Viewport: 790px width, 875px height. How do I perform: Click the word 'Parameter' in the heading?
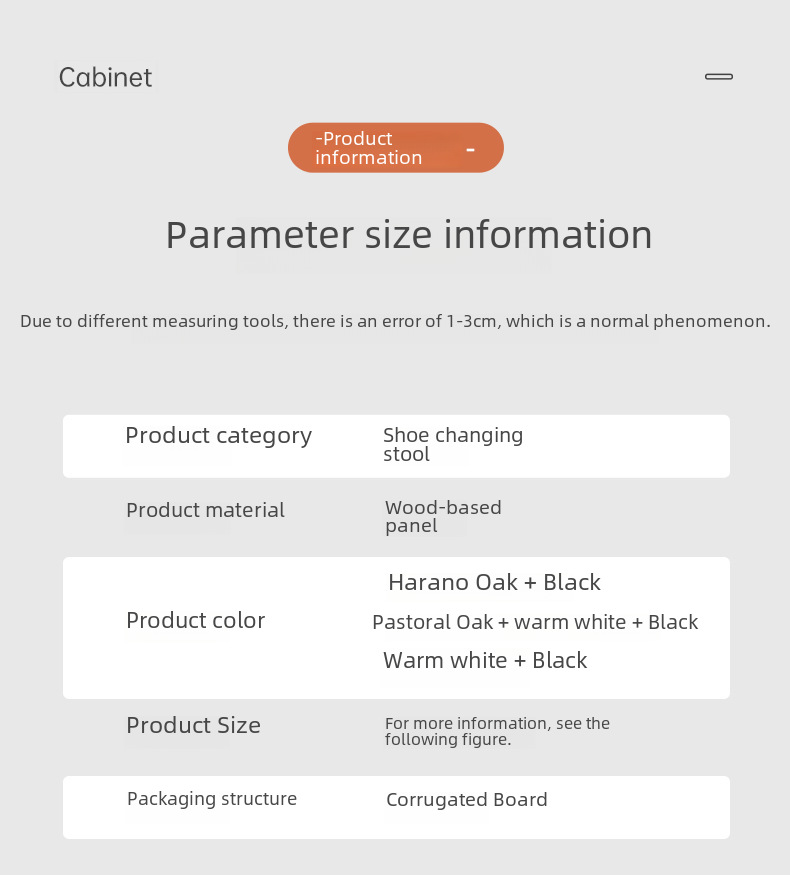coord(259,235)
